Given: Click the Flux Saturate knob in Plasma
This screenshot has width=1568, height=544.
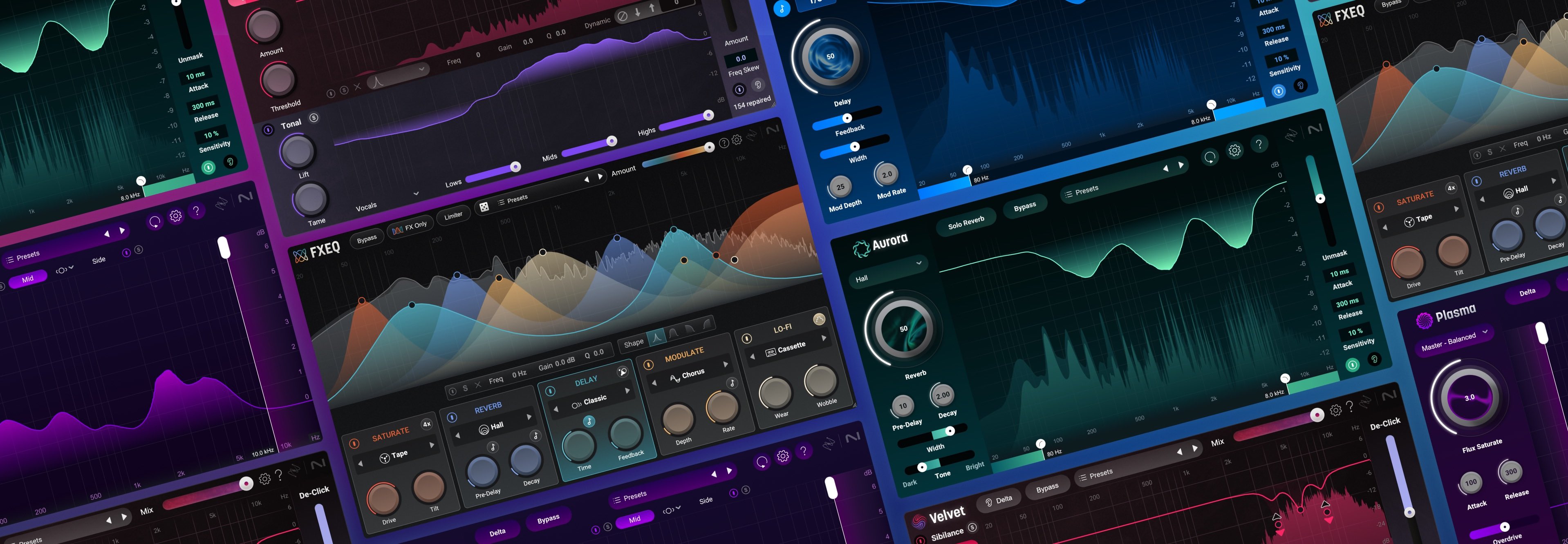Looking at the screenshot, I should (x=1469, y=397).
